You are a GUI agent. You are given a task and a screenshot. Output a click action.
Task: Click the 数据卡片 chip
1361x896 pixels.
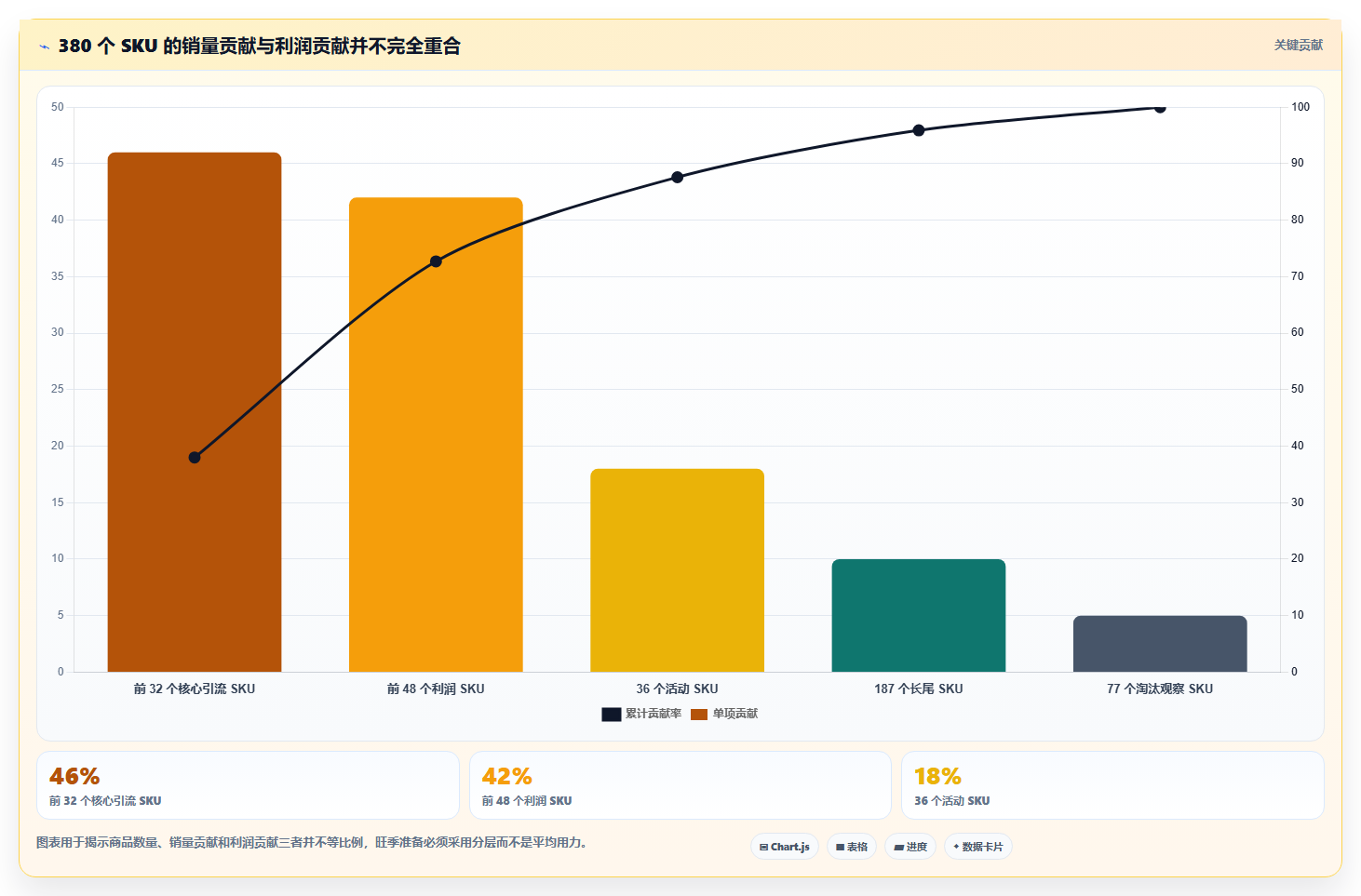point(978,847)
